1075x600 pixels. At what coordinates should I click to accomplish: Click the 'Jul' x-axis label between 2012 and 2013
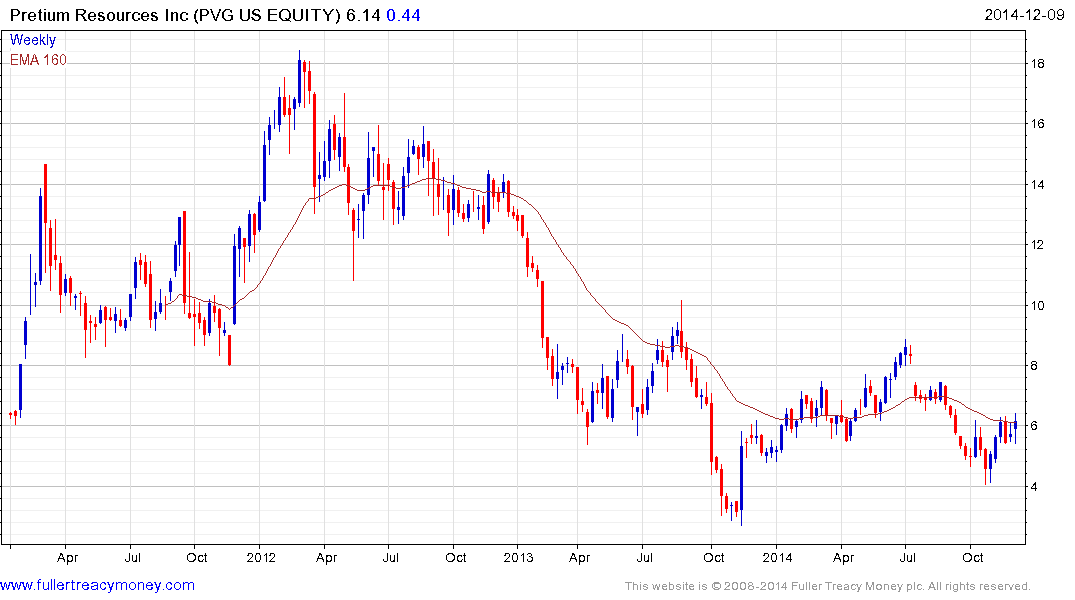coord(390,557)
